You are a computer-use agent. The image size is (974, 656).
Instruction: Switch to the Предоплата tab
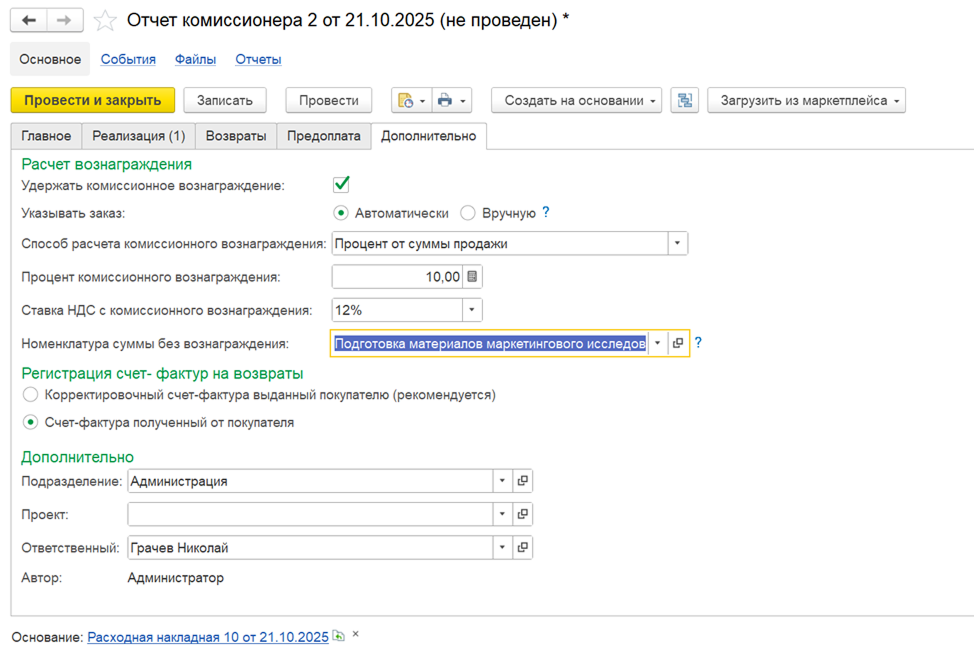tap(324, 136)
